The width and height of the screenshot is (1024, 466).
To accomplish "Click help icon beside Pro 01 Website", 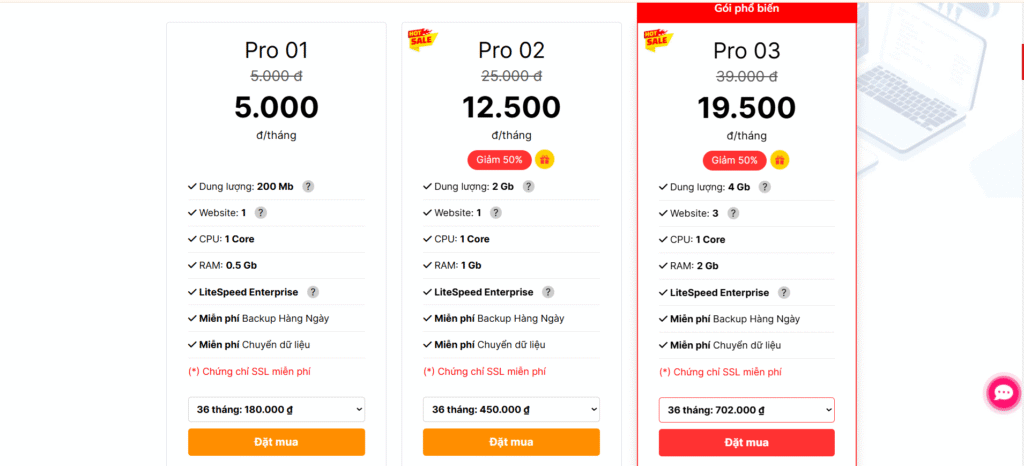I will coord(260,213).
